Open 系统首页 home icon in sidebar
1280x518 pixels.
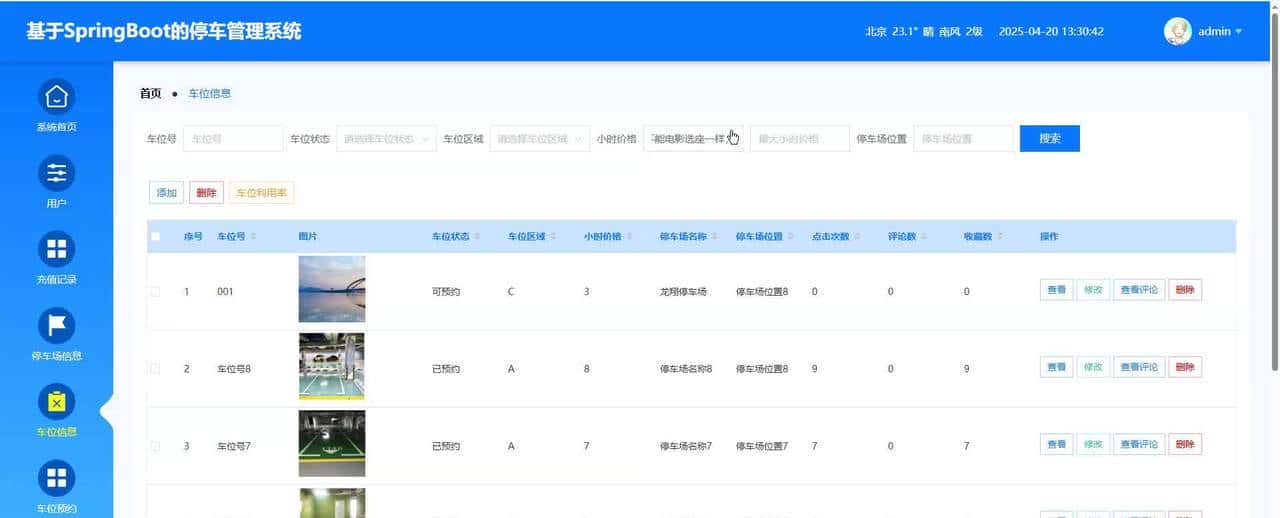[56, 96]
